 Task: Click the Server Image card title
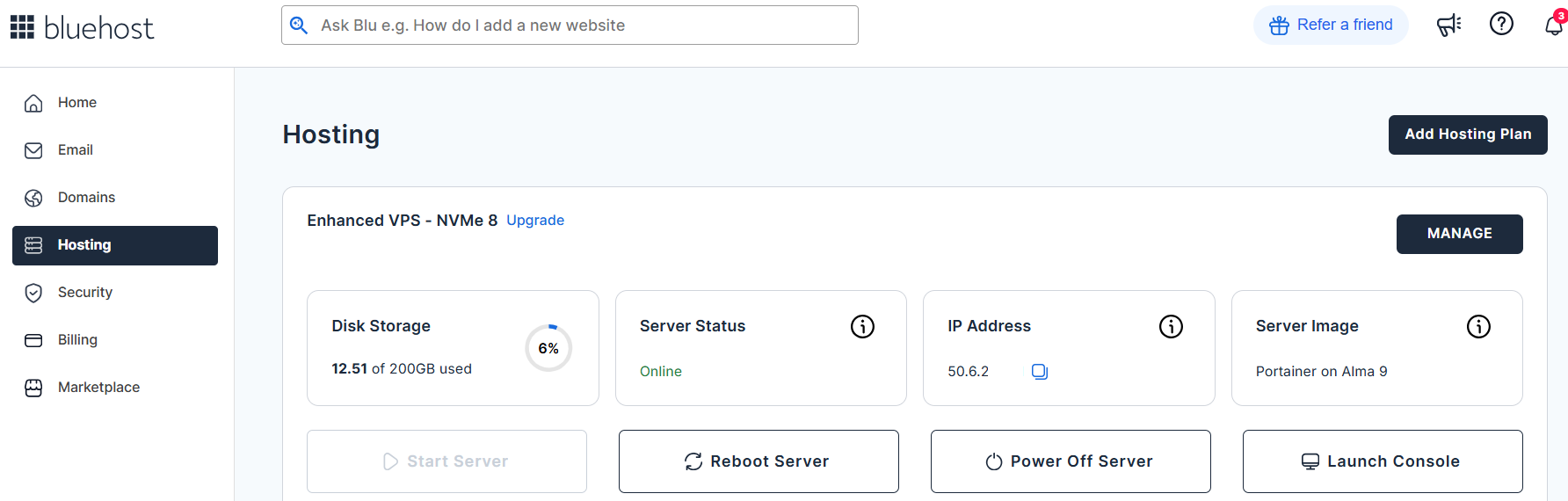point(1307,326)
